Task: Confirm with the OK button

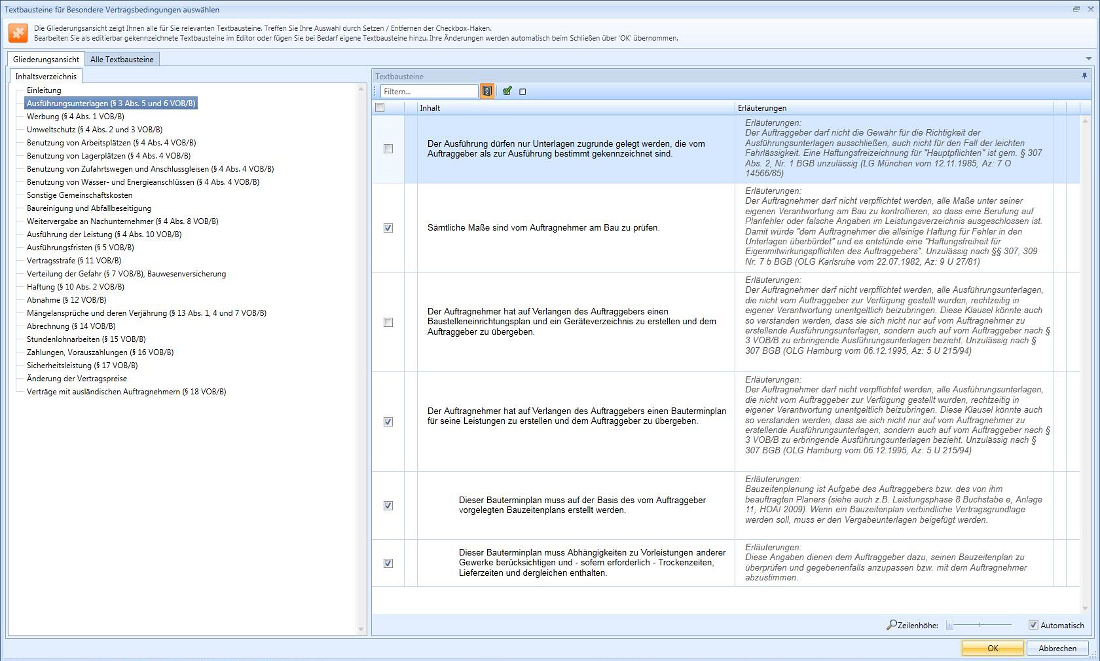Action: (x=992, y=648)
